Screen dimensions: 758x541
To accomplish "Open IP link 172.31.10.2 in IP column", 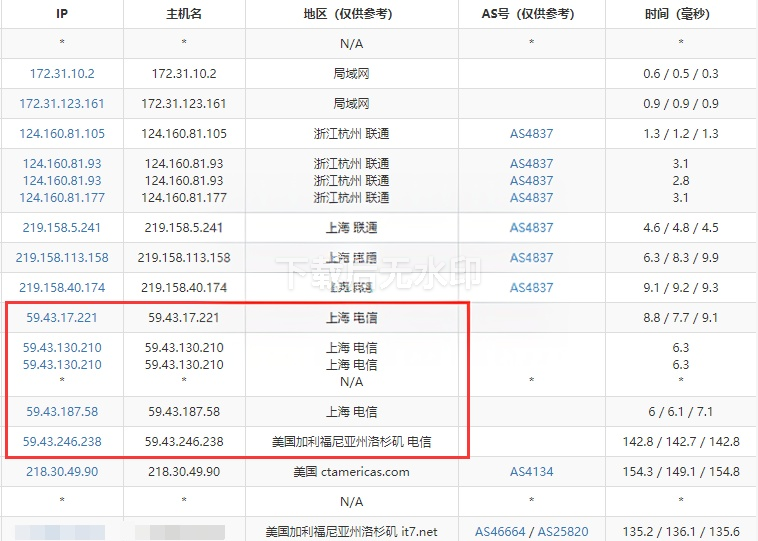I will click(x=62, y=74).
